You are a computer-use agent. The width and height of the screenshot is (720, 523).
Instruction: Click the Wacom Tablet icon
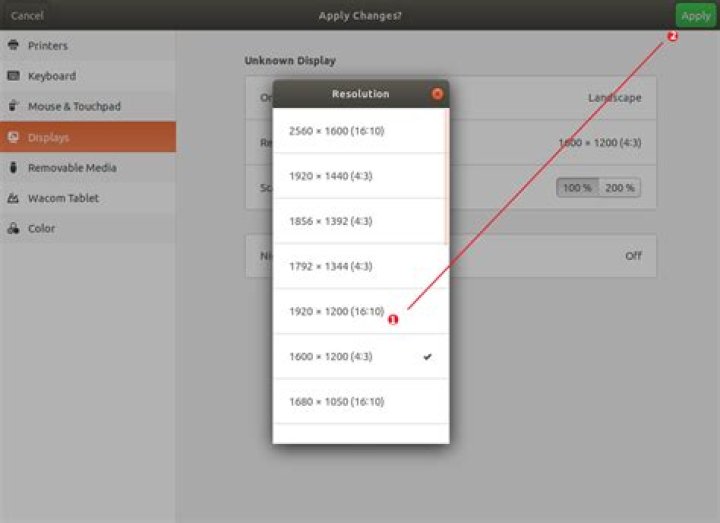[13, 198]
